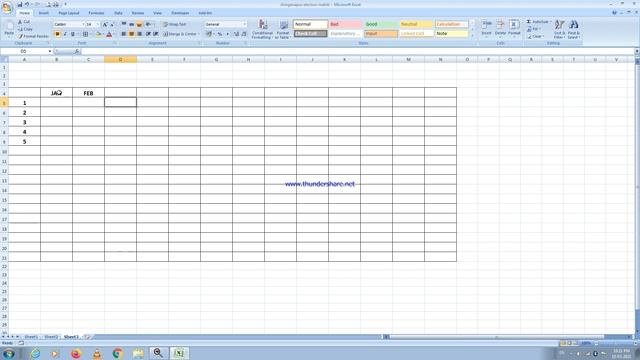Click the Insert Function fx icon
This screenshot has width=640, height=360.
coord(77,51)
